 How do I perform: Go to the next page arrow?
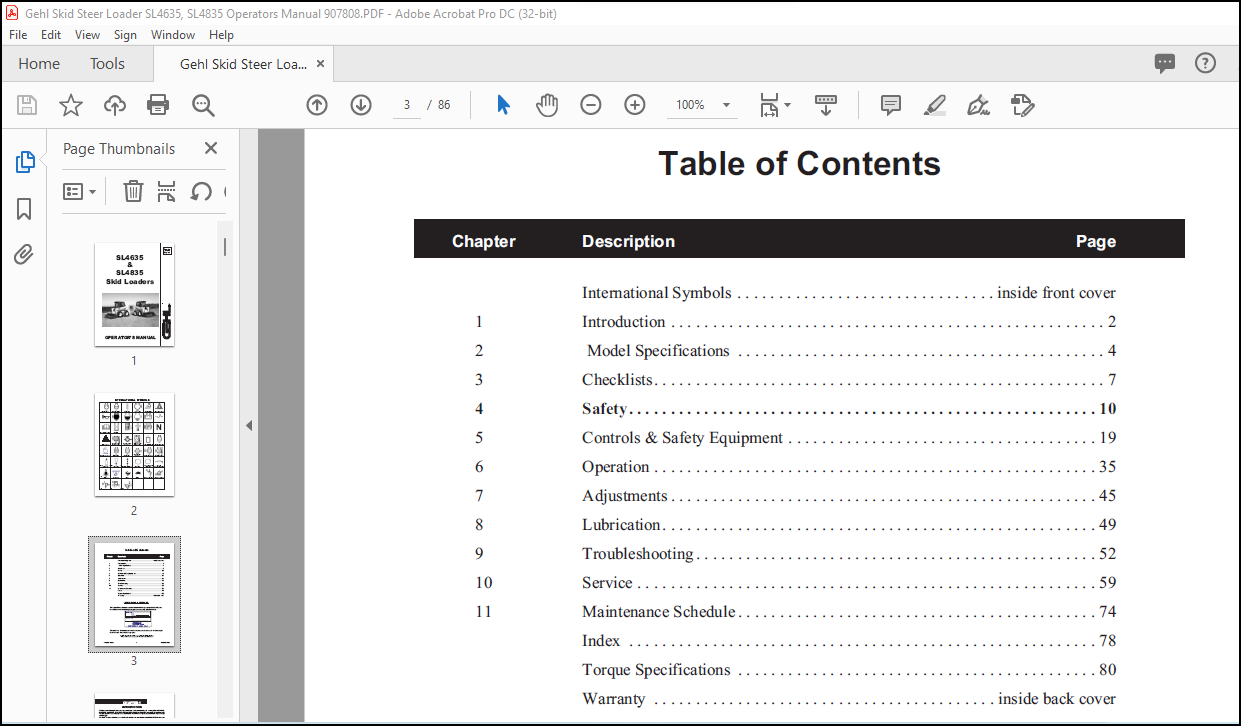(x=361, y=105)
